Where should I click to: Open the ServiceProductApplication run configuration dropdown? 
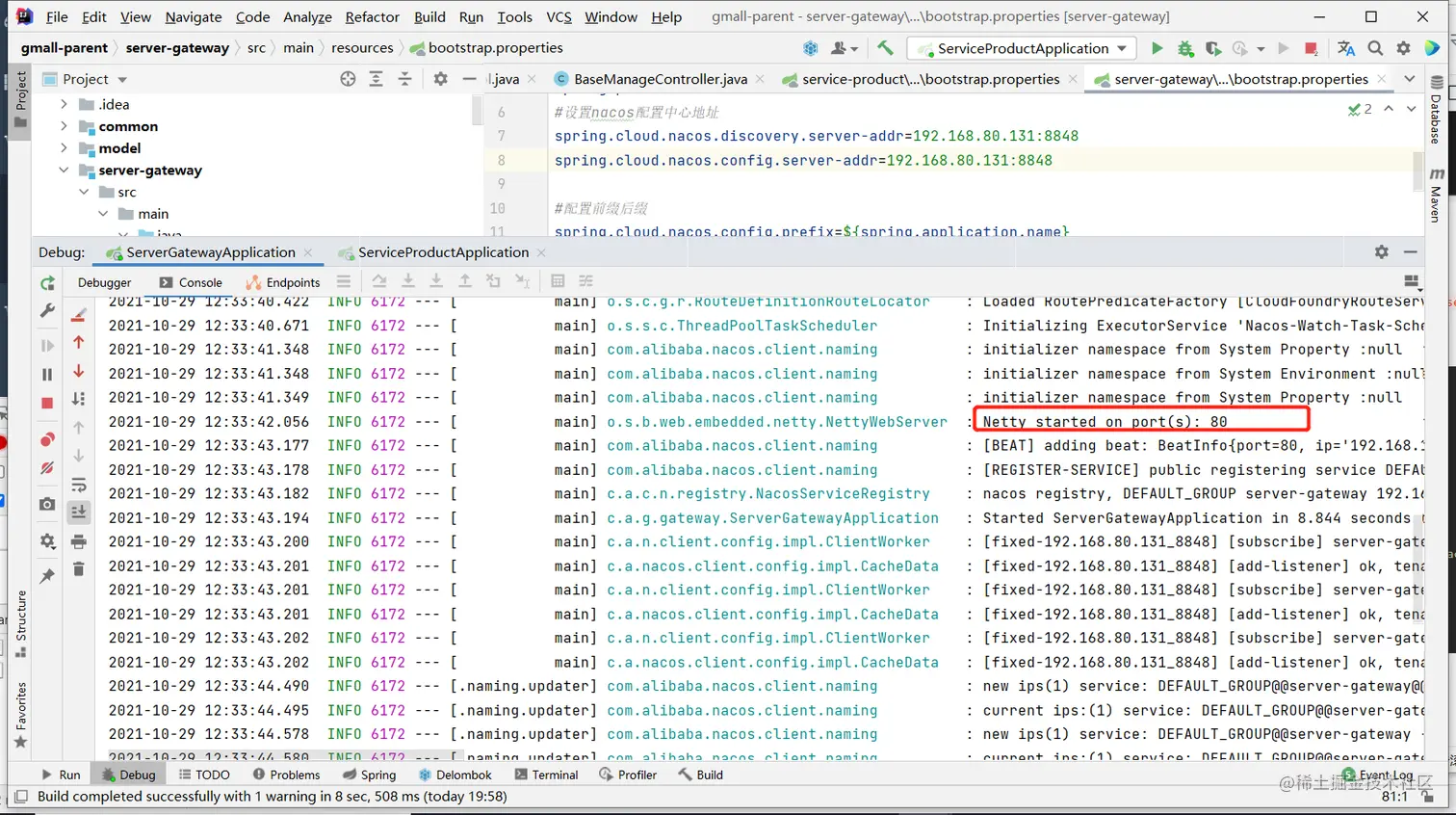pyautogui.click(x=1022, y=48)
